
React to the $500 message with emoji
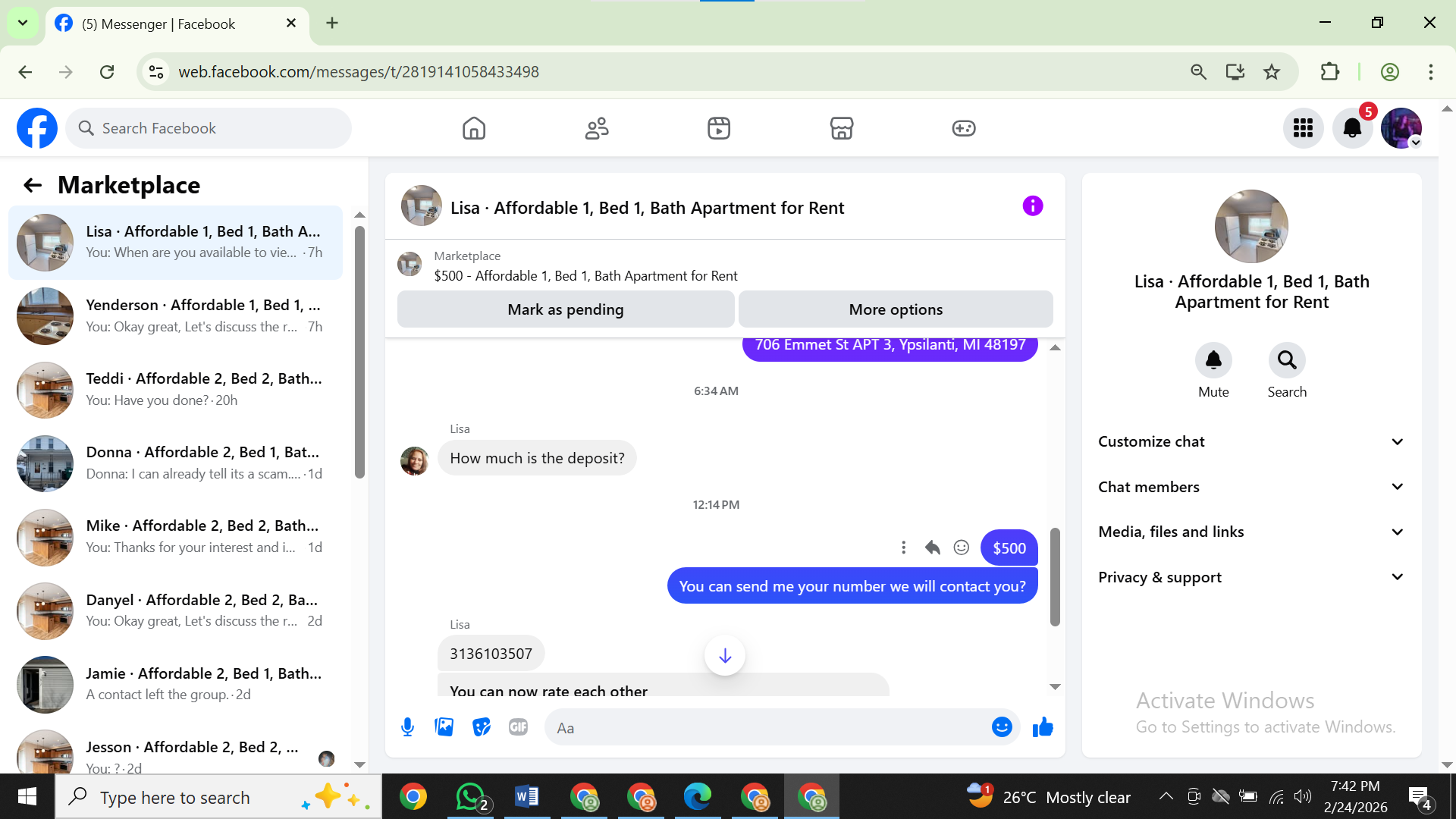point(961,548)
